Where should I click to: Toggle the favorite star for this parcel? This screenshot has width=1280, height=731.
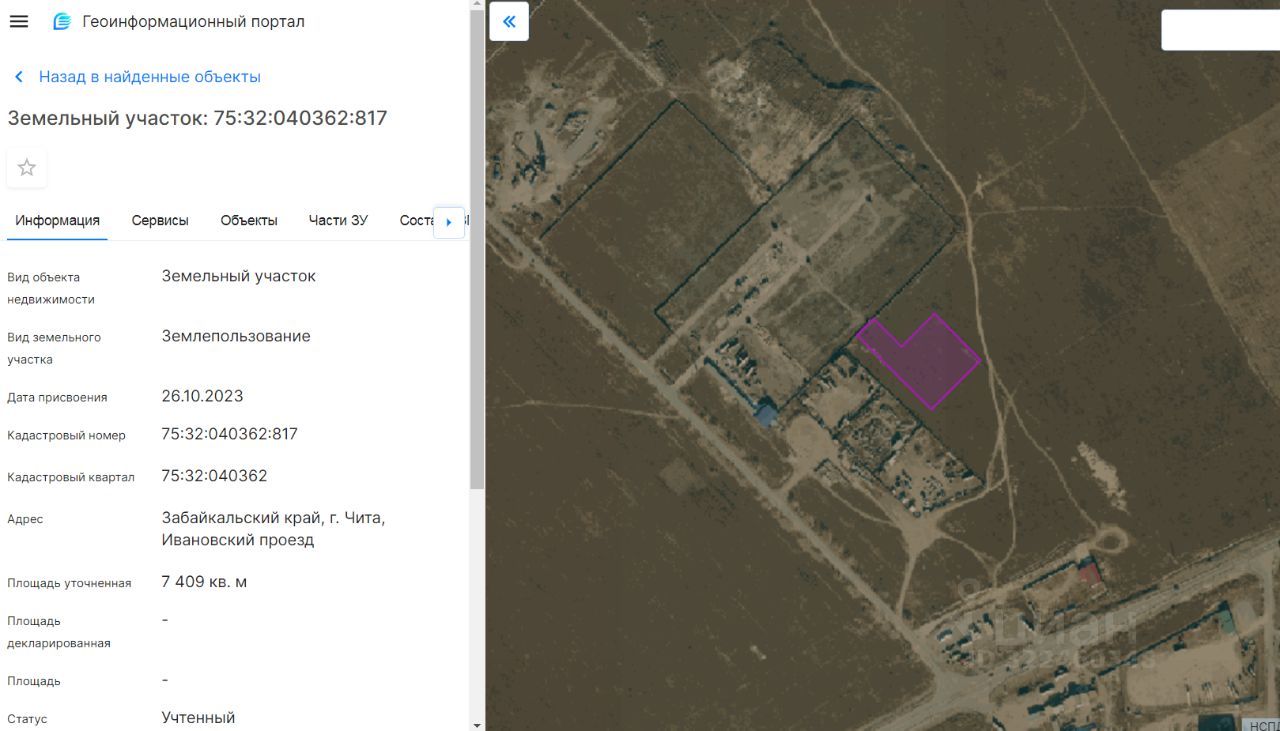[x=27, y=168]
